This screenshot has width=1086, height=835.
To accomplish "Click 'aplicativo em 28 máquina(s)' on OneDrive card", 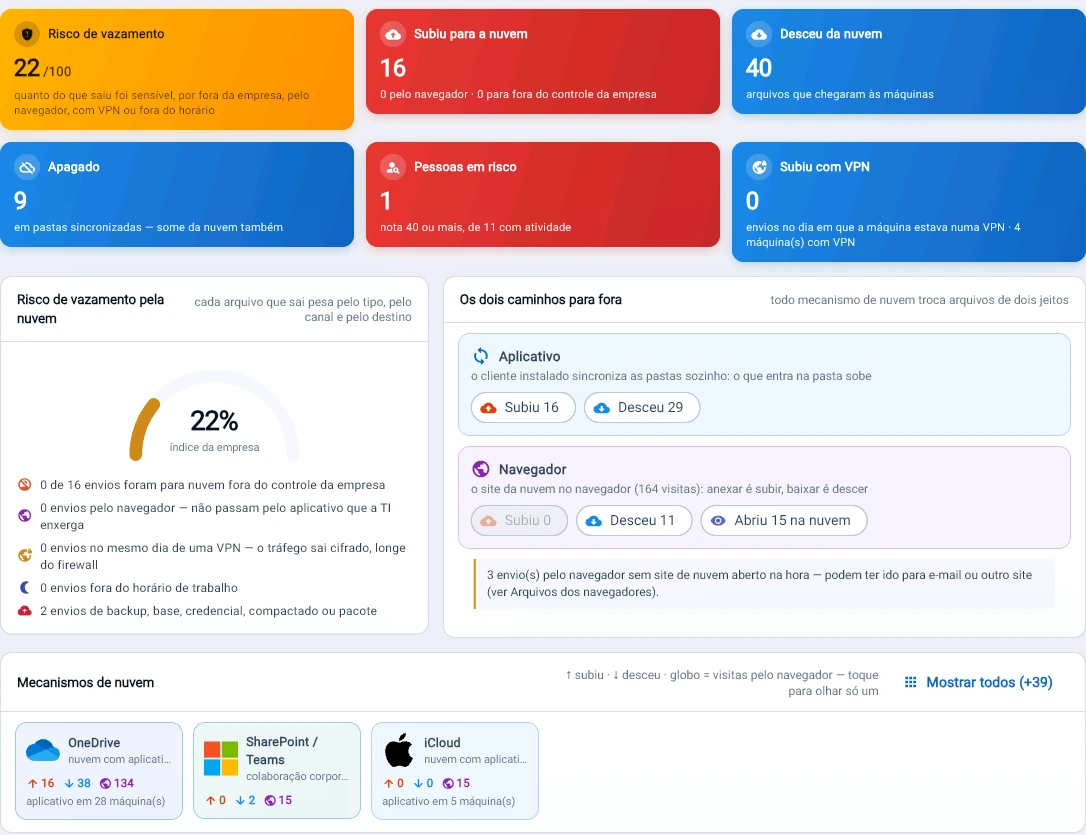I will (x=96, y=801).
